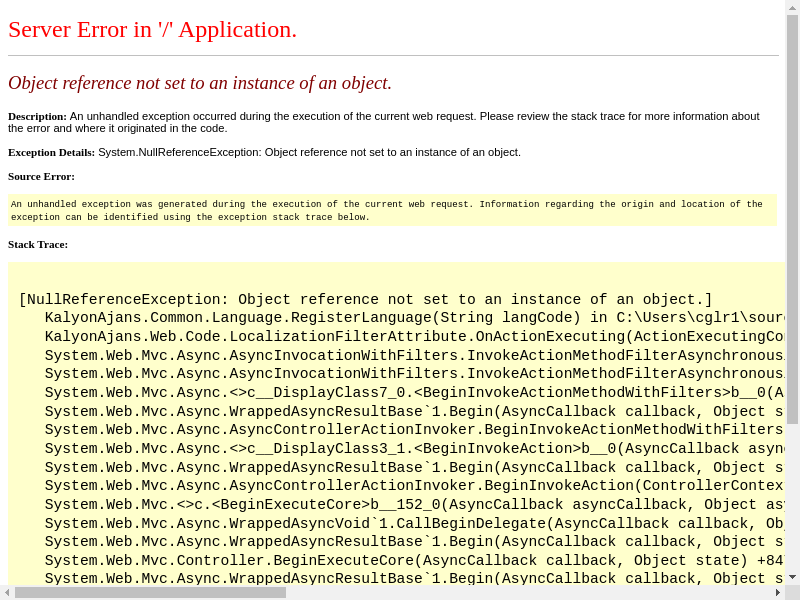The width and height of the screenshot is (800, 600).
Task: Click the horizontal scrollbar left arrow
Action: click(x=7, y=592)
